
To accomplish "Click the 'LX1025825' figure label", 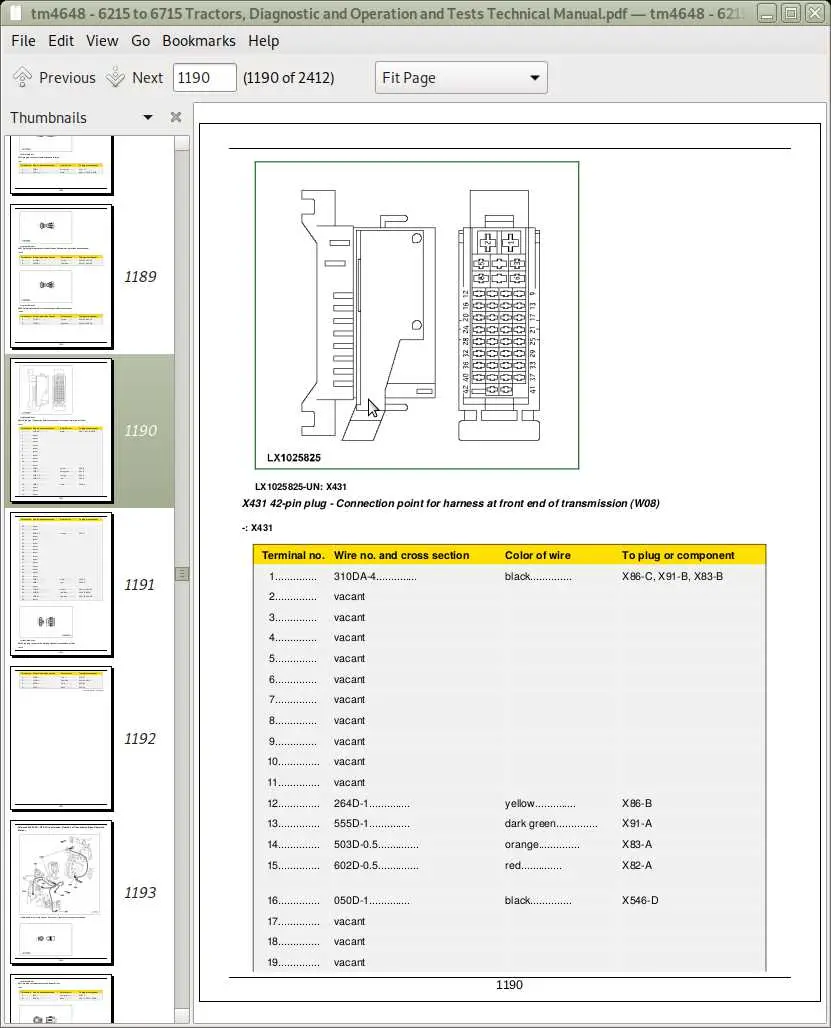I will 294,458.
